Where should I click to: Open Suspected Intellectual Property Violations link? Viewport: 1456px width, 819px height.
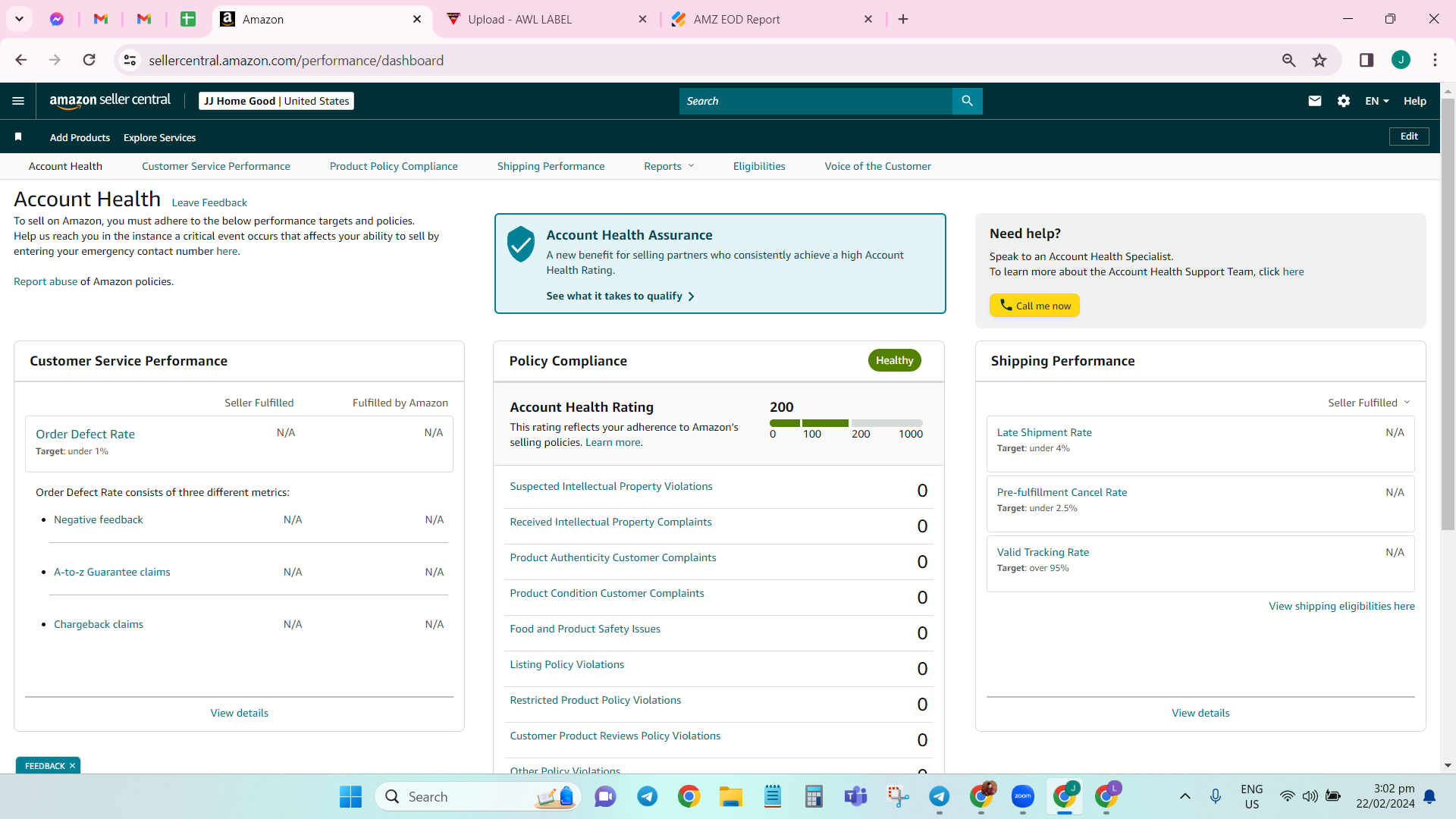point(611,486)
